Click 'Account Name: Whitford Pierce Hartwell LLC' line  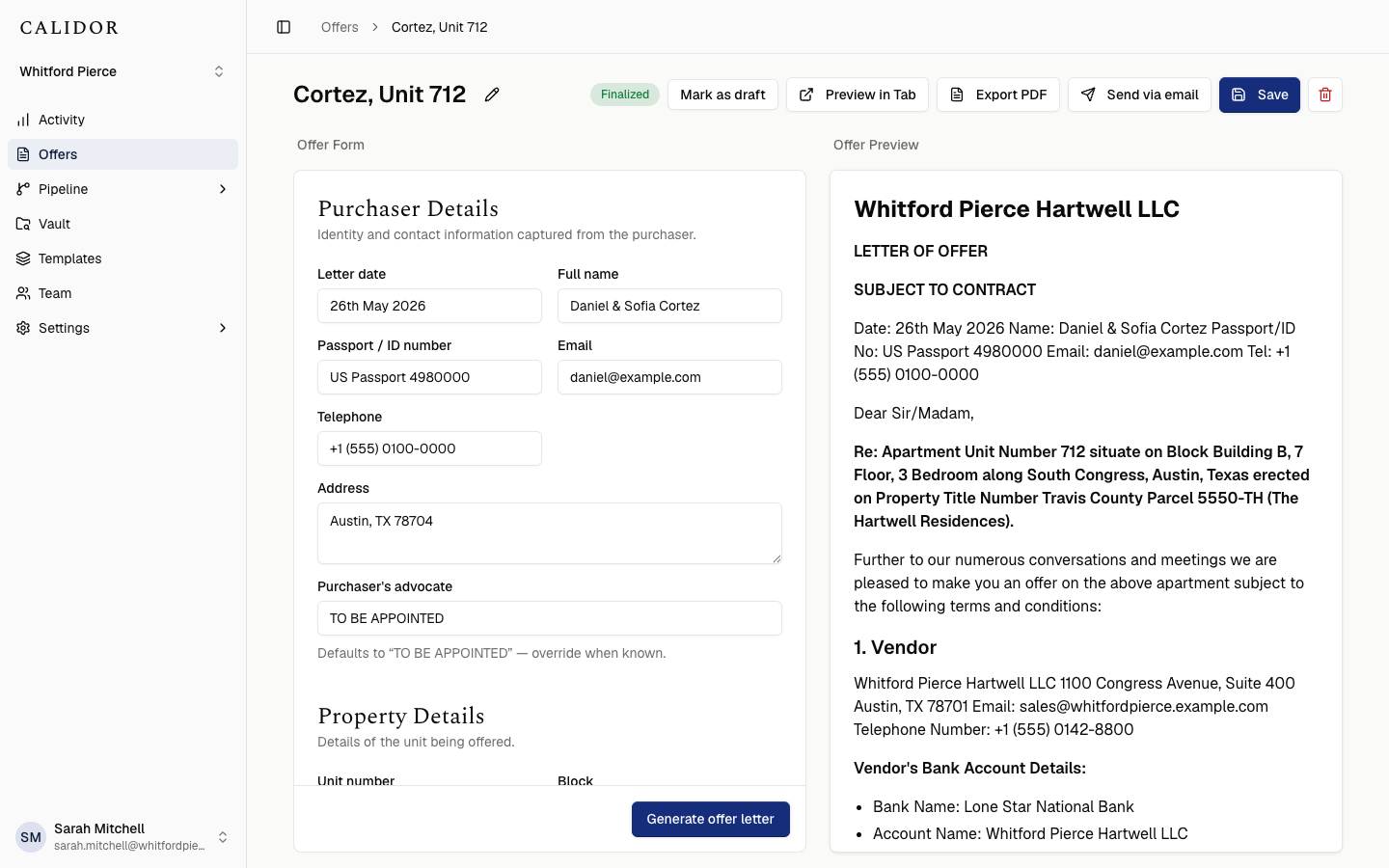point(1030,833)
